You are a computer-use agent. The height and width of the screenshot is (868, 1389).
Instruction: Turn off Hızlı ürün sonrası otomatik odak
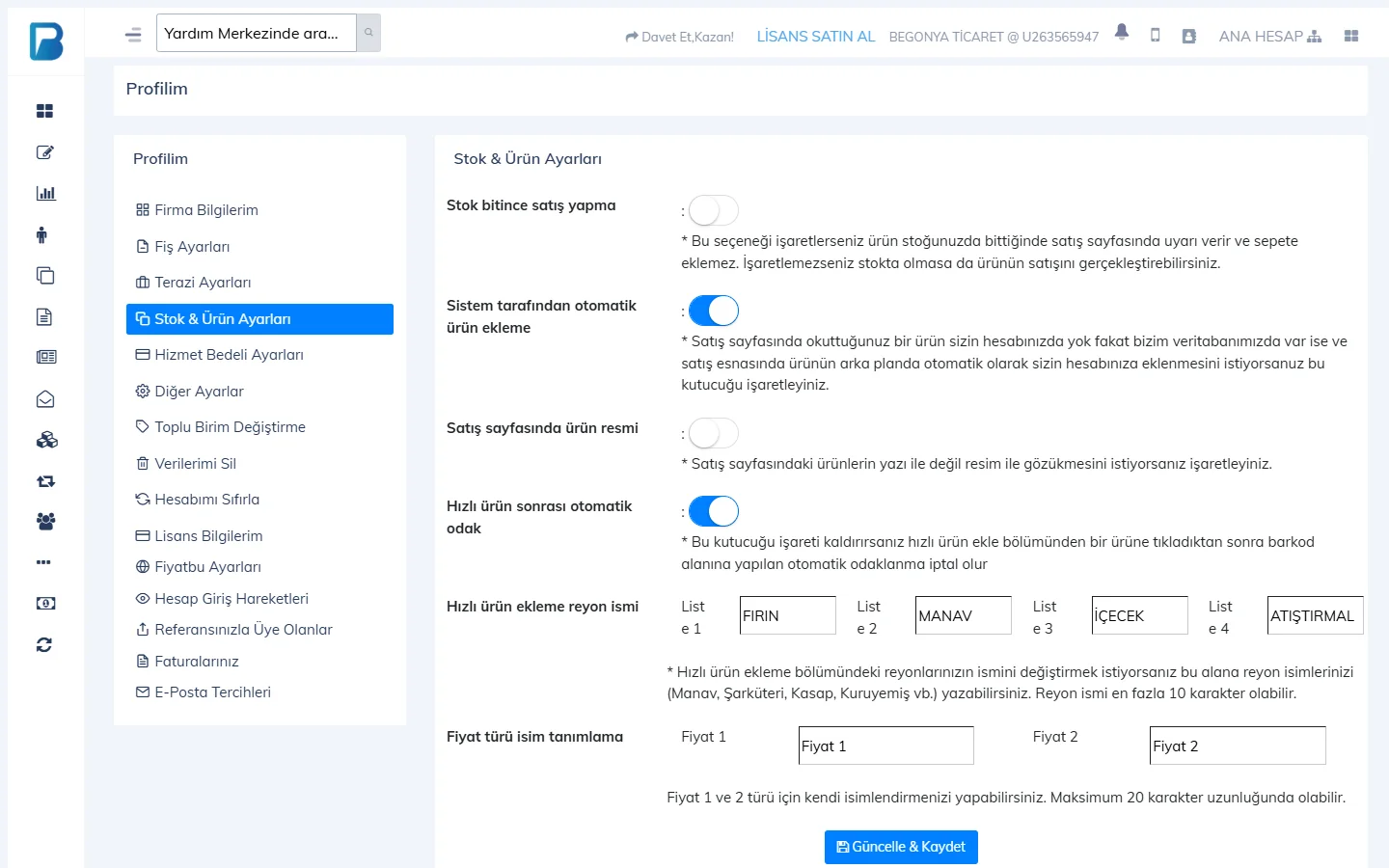[713, 511]
